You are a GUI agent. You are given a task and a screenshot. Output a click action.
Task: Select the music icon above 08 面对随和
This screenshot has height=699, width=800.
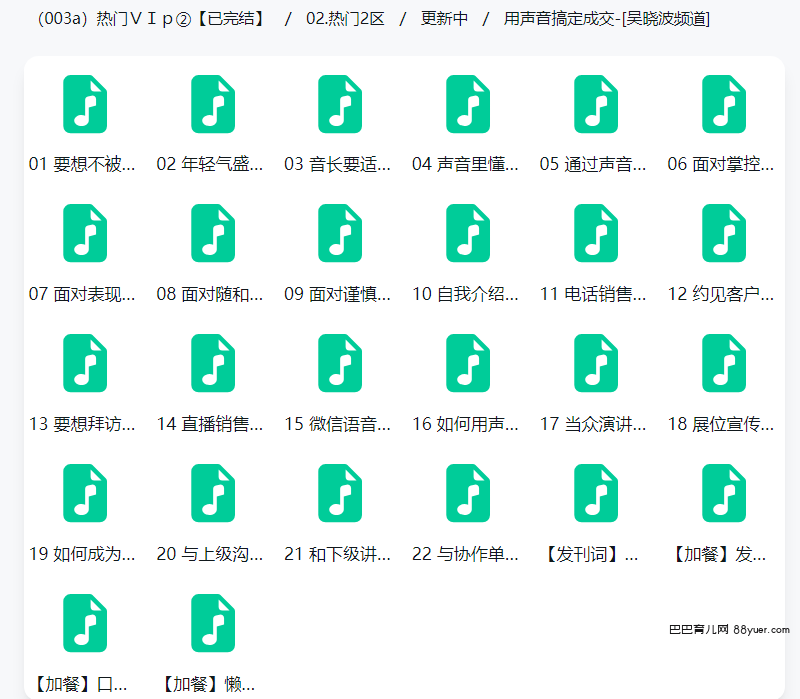pyautogui.click(x=213, y=233)
